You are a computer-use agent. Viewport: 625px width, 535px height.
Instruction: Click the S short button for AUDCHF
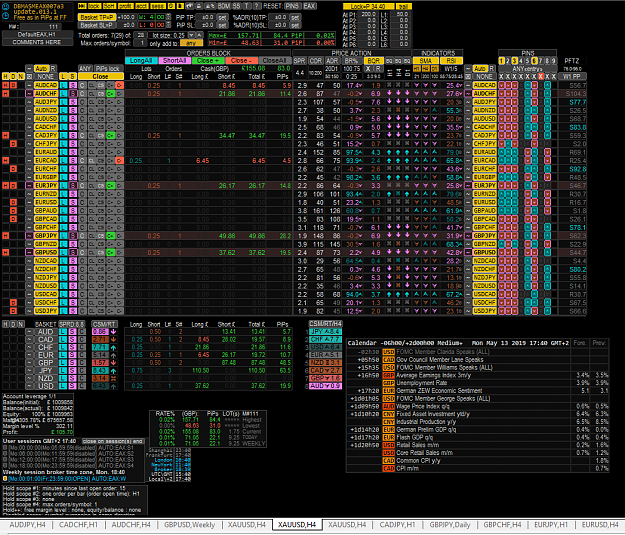pos(73,94)
